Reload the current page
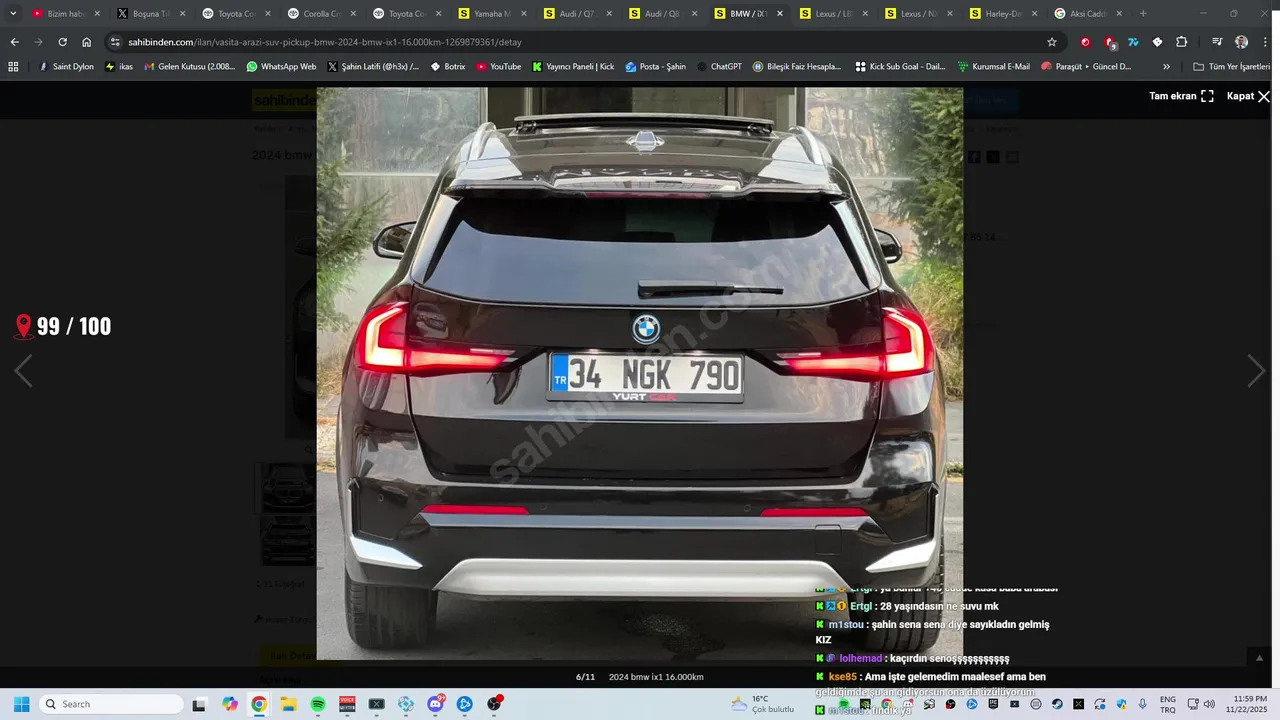Viewport: 1280px width, 720px height. (x=62, y=42)
